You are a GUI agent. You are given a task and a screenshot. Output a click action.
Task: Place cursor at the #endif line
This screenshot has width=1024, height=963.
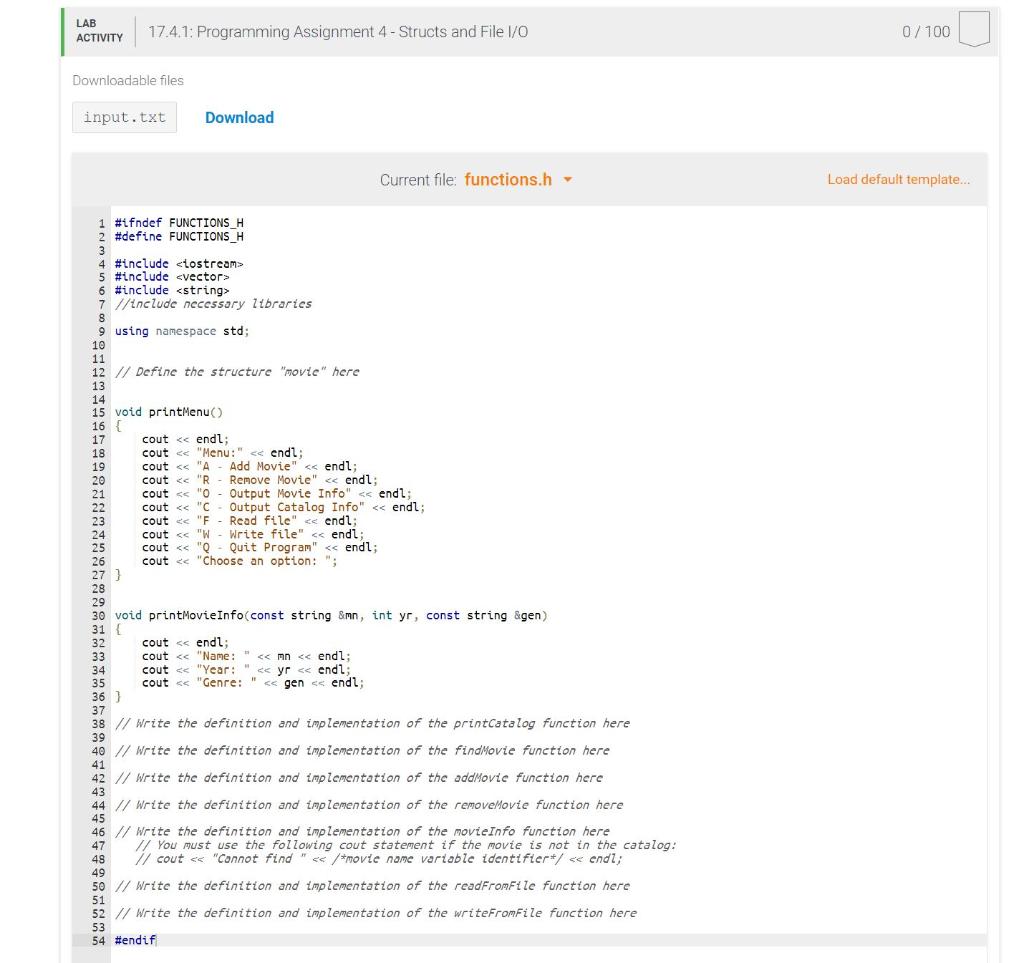click(136, 940)
